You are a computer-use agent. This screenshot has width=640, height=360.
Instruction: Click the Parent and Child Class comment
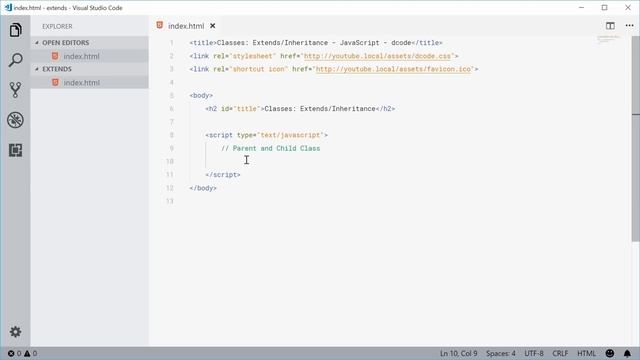click(271, 148)
